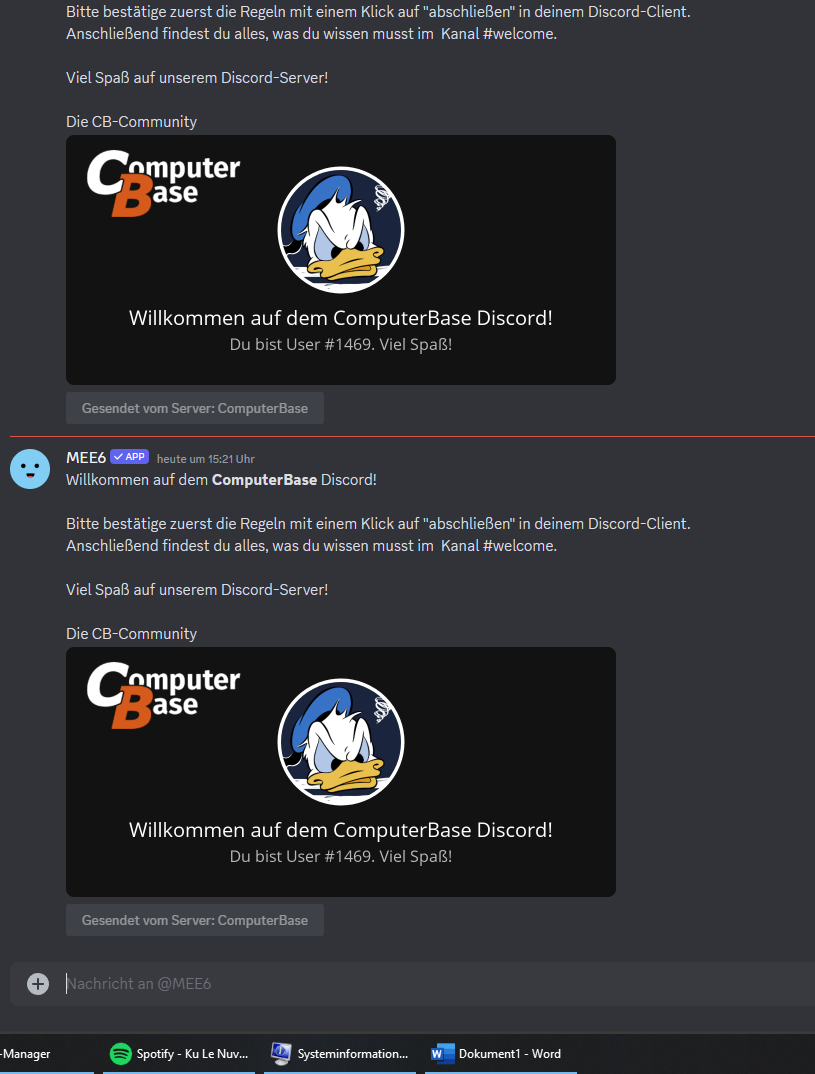815x1074 pixels.
Task: Click "#welcome" in the upper message text
Action: pyautogui.click(x=519, y=34)
